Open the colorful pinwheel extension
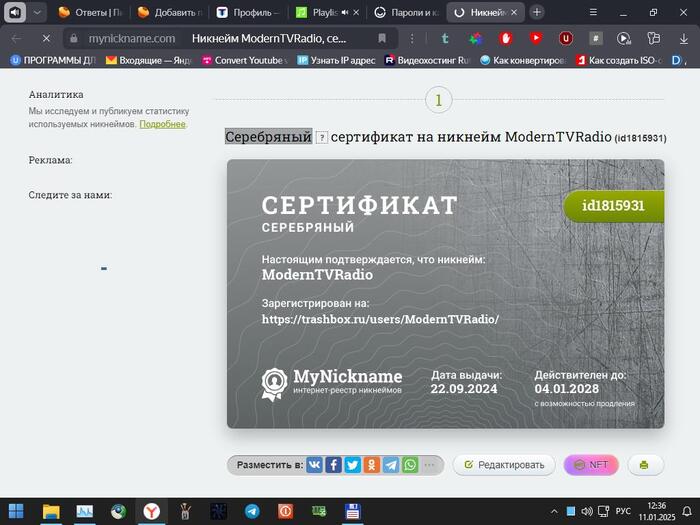This screenshot has height=525, width=700. tap(476, 39)
